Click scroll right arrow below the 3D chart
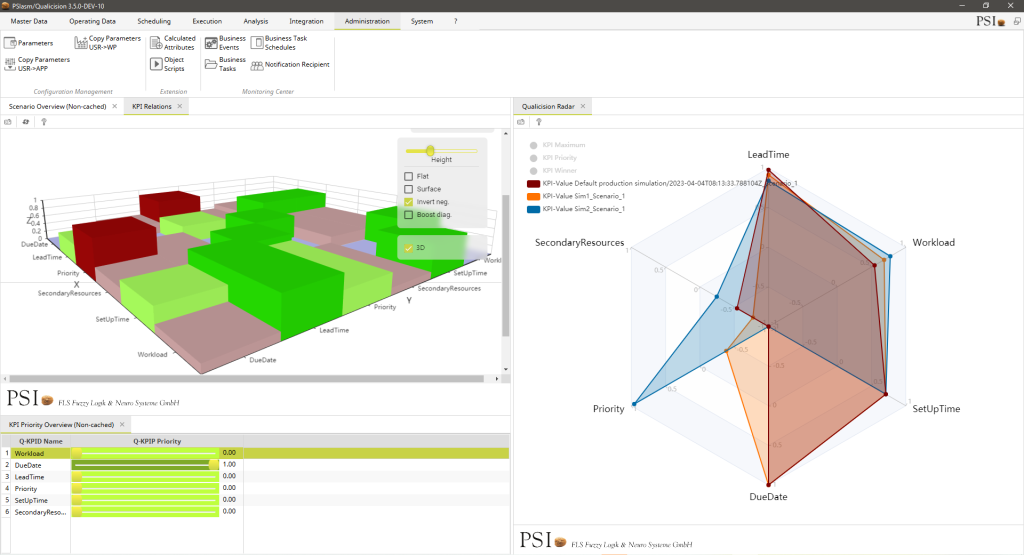 coord(497,379)
